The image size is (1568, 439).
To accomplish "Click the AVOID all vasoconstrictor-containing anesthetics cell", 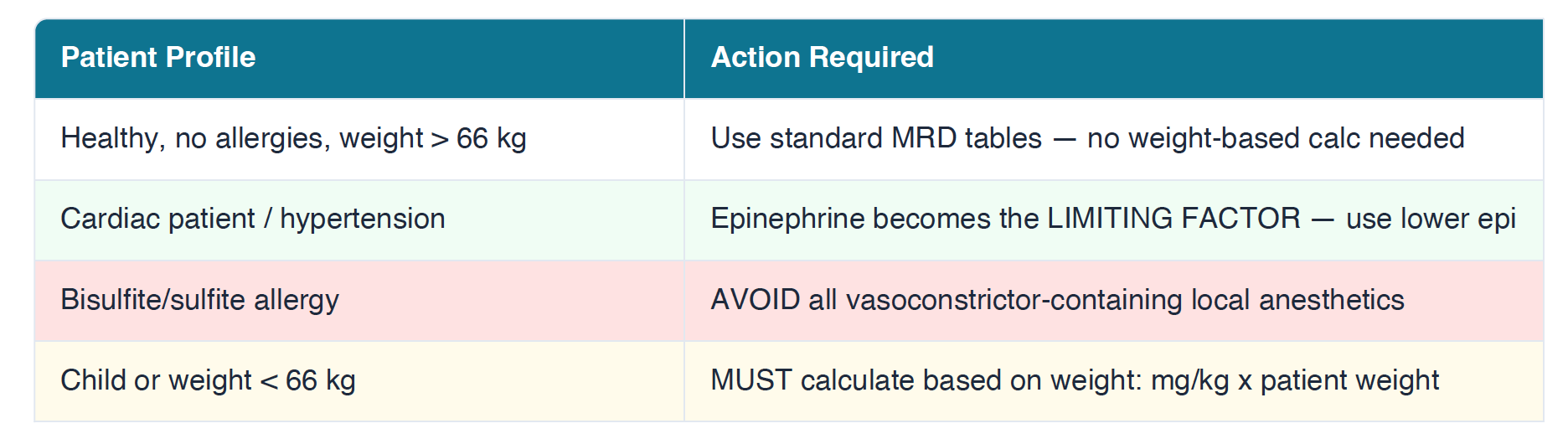I will coord(1057,300).
